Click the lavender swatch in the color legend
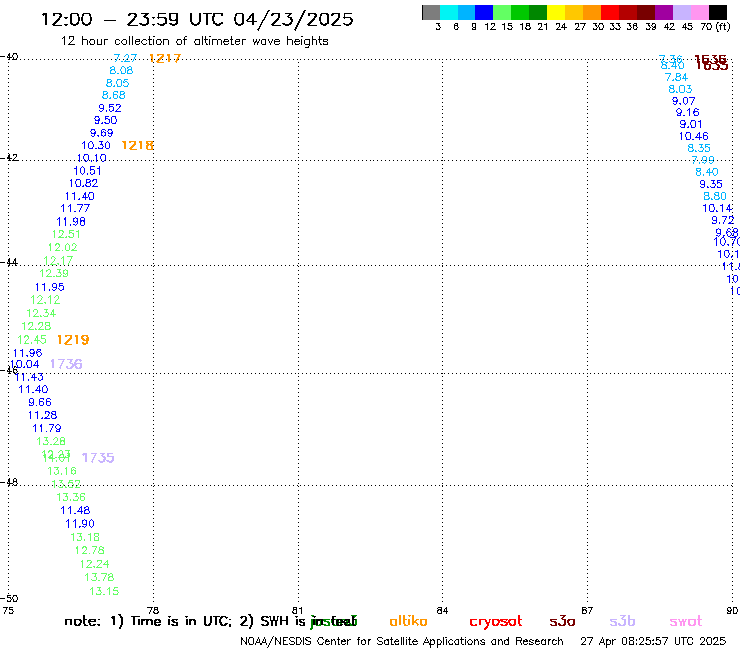The height and width of the screenshot is (650, 740). [x=681, y=13]
